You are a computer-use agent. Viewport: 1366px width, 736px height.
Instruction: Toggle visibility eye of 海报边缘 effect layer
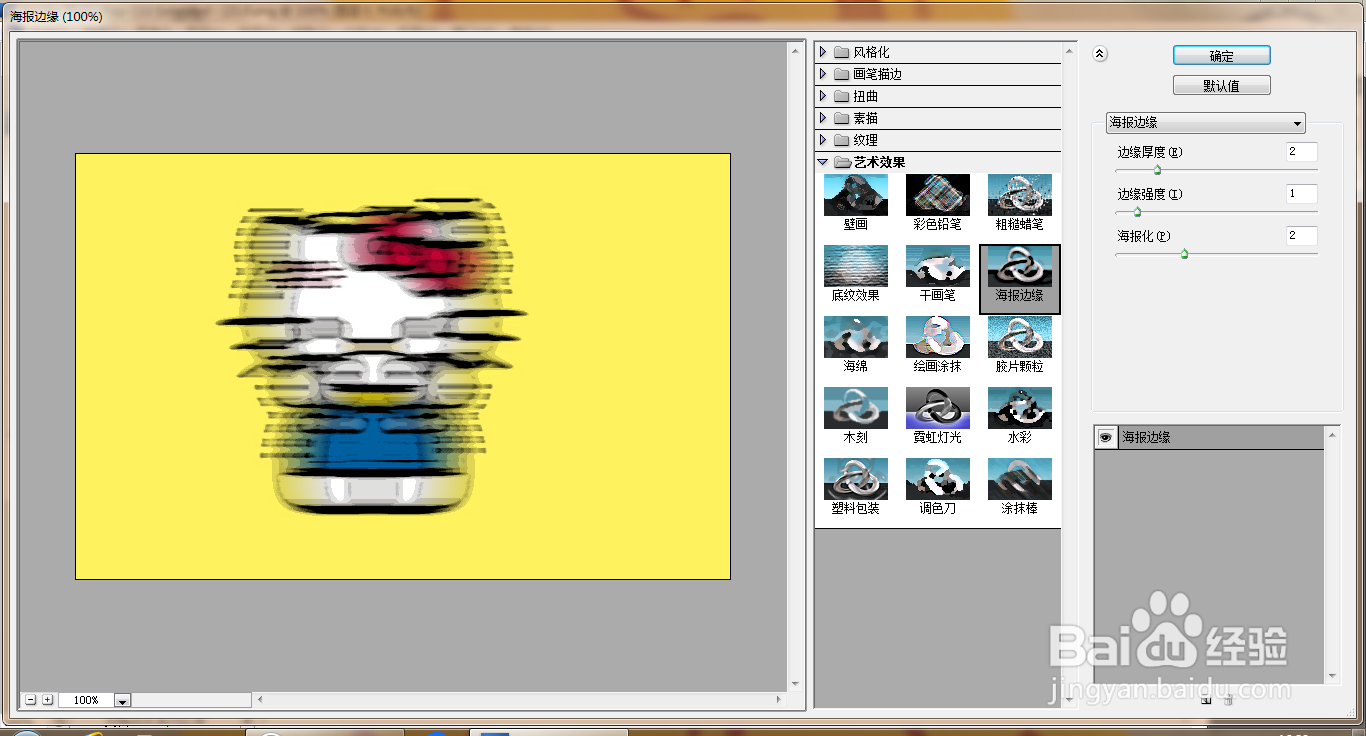click(x=1106, y=438)
